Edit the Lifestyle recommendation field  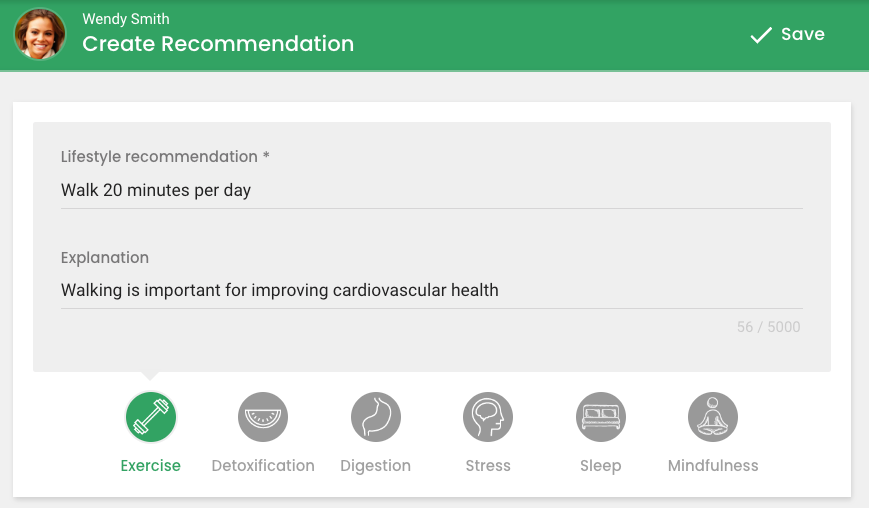coord(432,190)
